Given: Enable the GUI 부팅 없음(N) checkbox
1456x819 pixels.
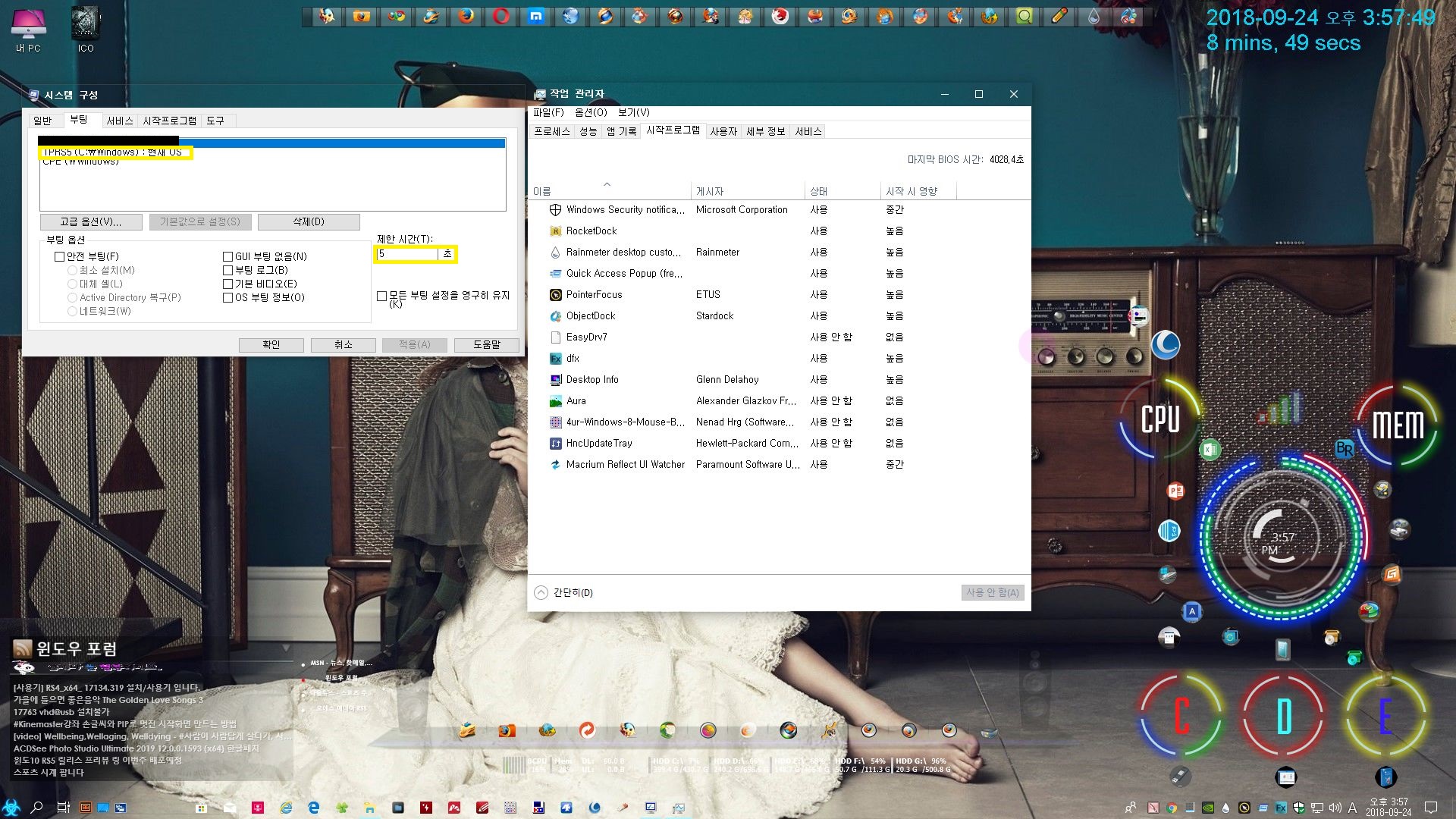Looking at the screenshot, I should (x=227, y=256).
